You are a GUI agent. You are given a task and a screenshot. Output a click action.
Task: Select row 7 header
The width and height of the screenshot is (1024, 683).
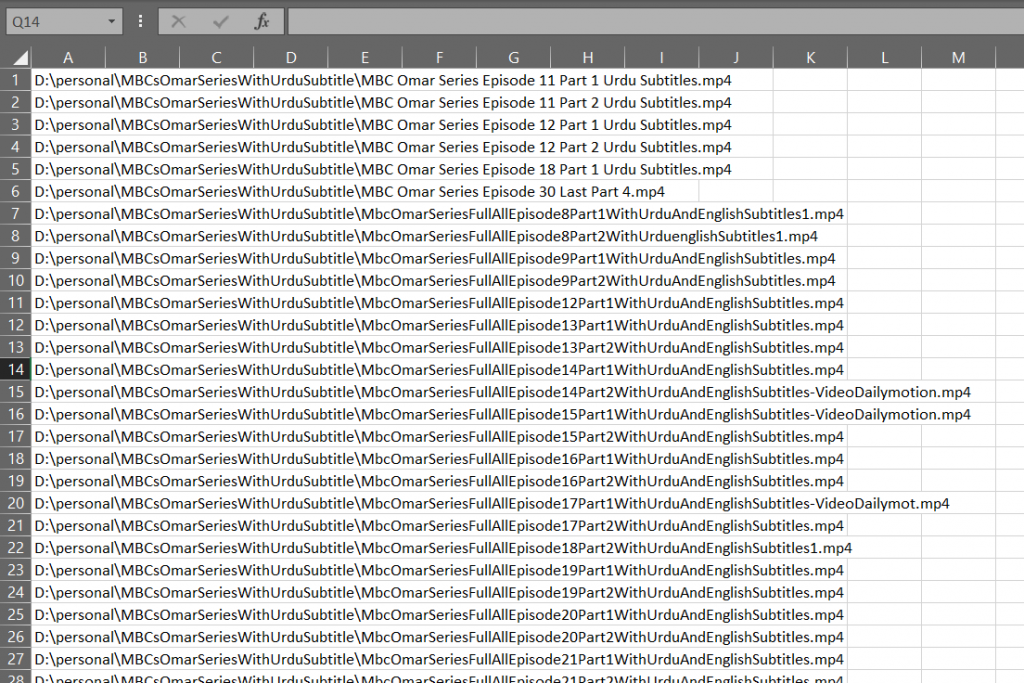[x=15, y=214]
